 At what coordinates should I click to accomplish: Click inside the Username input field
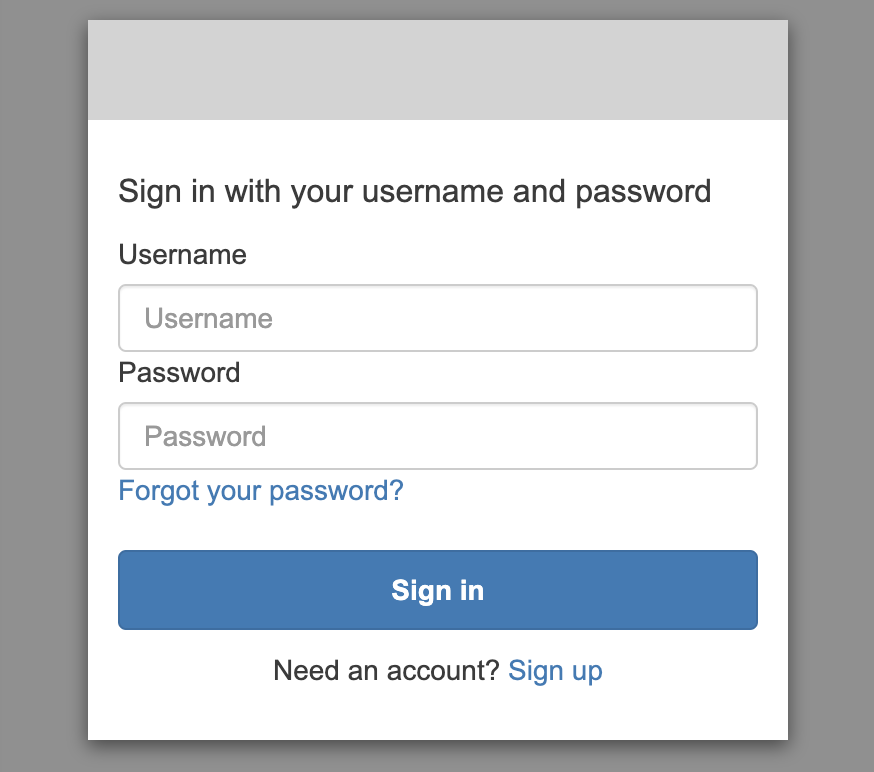437,317
